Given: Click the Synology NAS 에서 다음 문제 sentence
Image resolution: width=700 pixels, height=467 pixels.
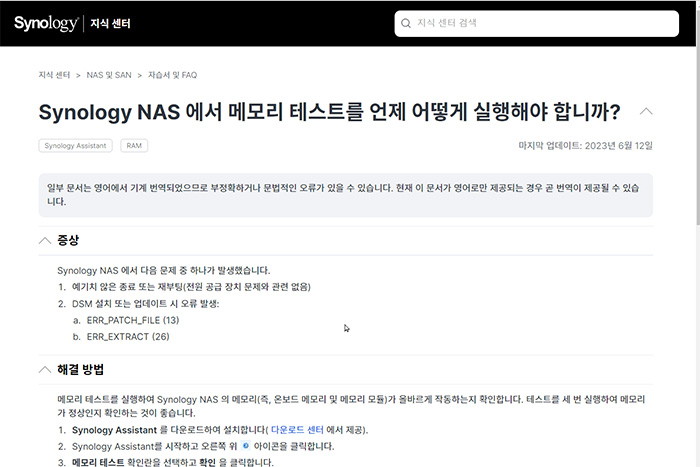Looking at the screenshot, I should click(x=163, y=271).
